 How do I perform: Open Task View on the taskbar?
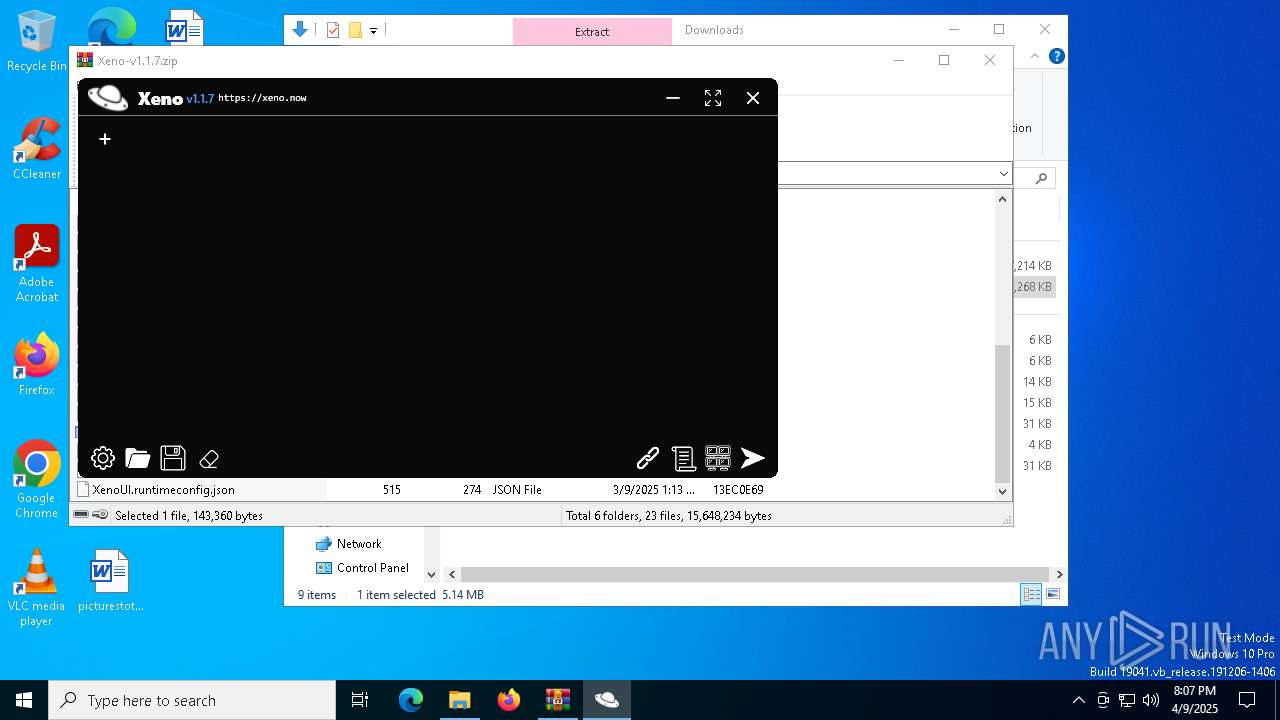tap(360, 700)
